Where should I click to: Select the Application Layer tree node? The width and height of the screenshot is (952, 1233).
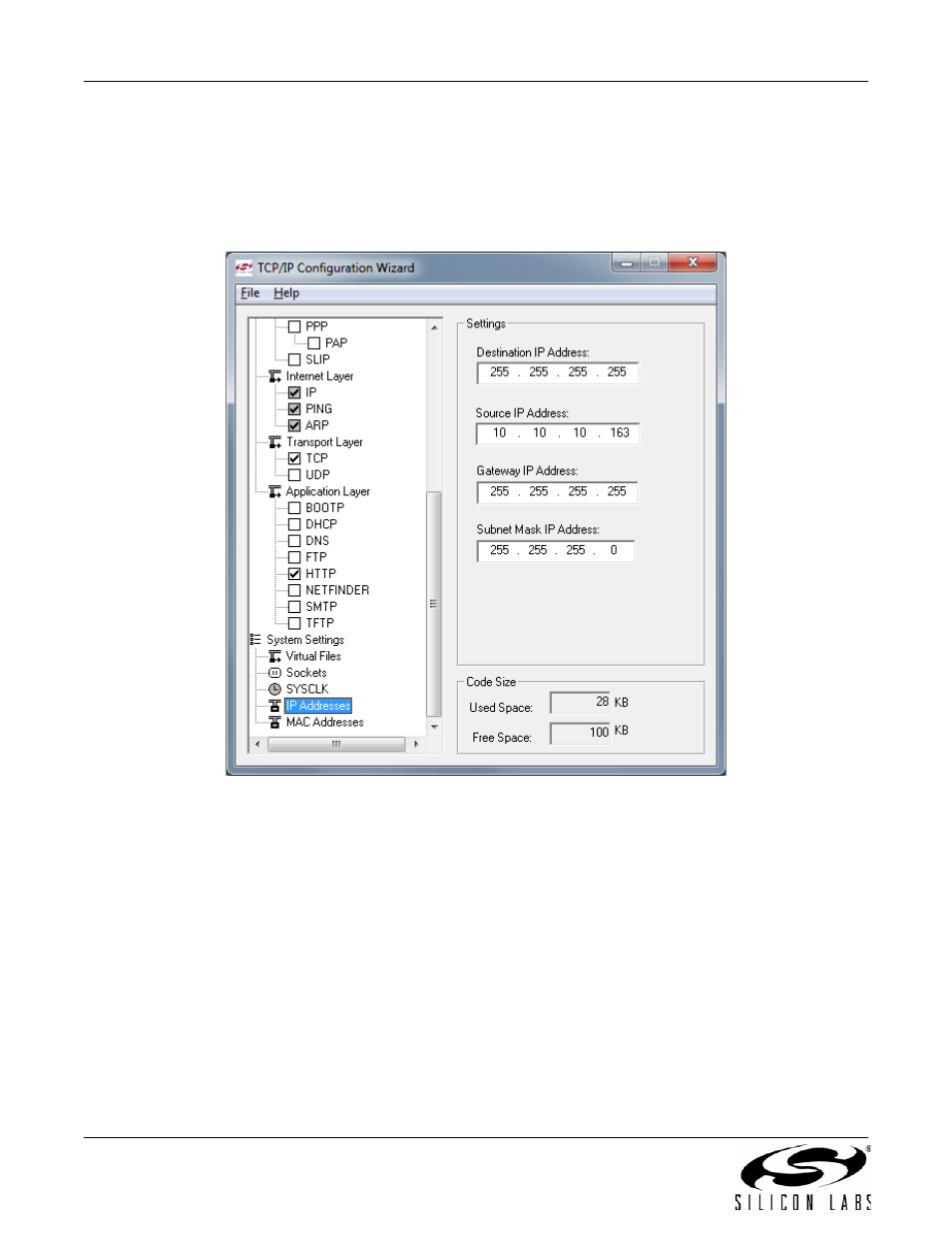tap(327, 491)
